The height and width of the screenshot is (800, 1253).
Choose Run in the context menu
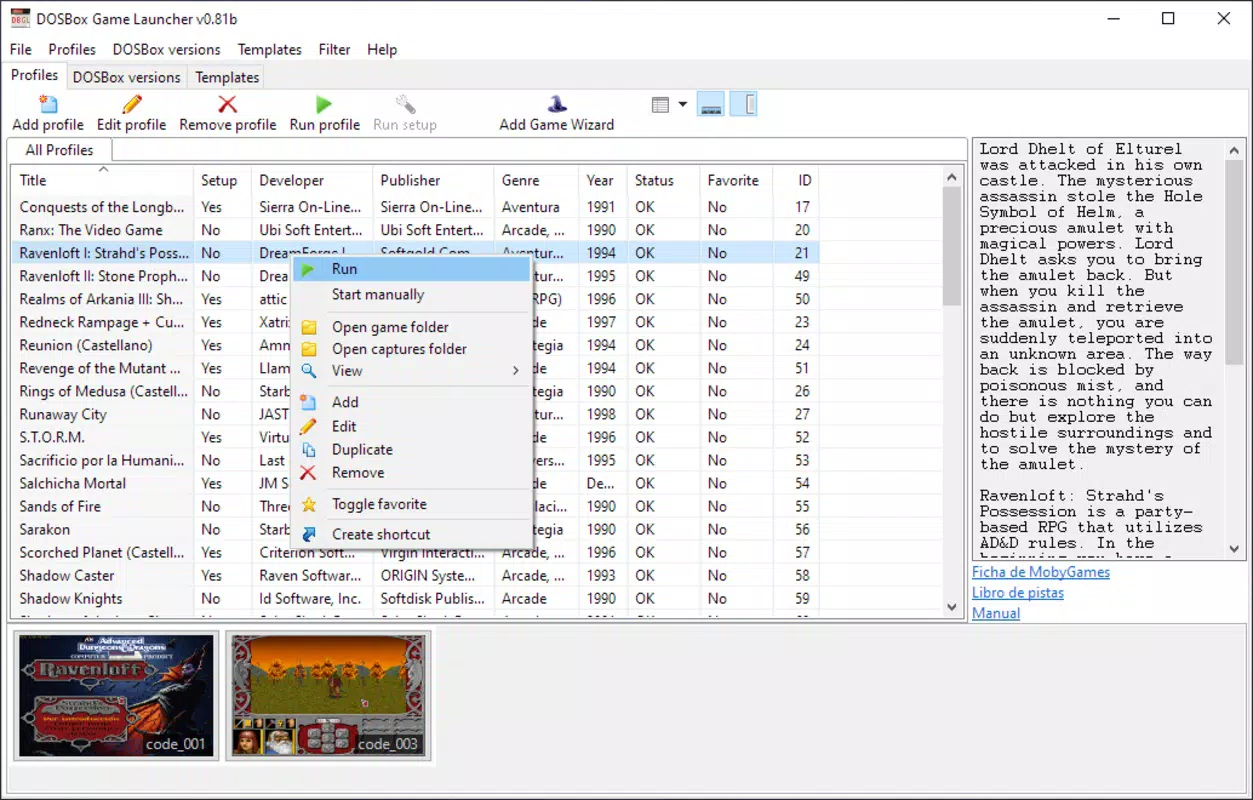[411, 269]
